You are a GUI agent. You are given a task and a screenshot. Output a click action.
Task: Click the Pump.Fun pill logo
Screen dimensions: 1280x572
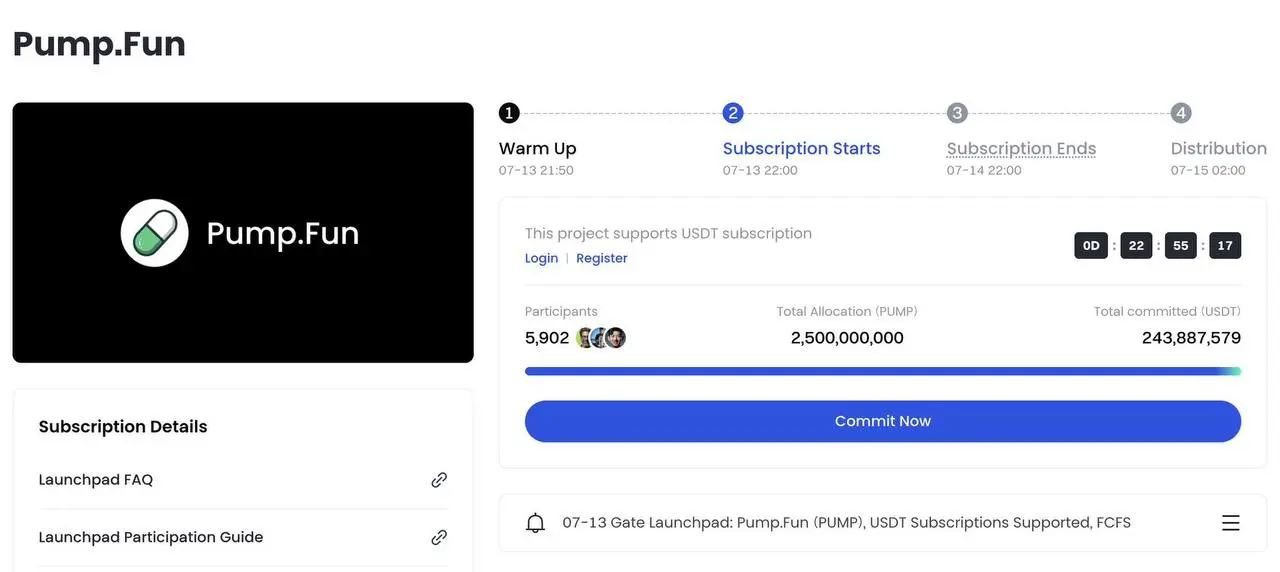(x=155, y=233)
